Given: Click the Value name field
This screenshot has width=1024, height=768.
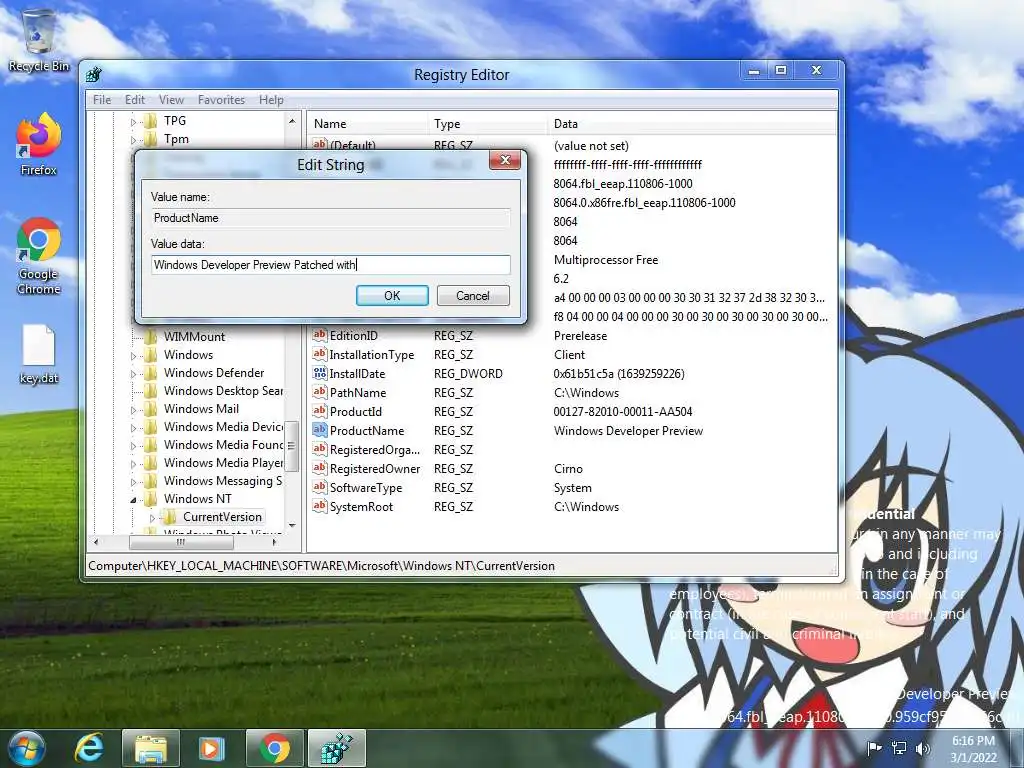Looking at the screenshot, I should click(330, 217).
